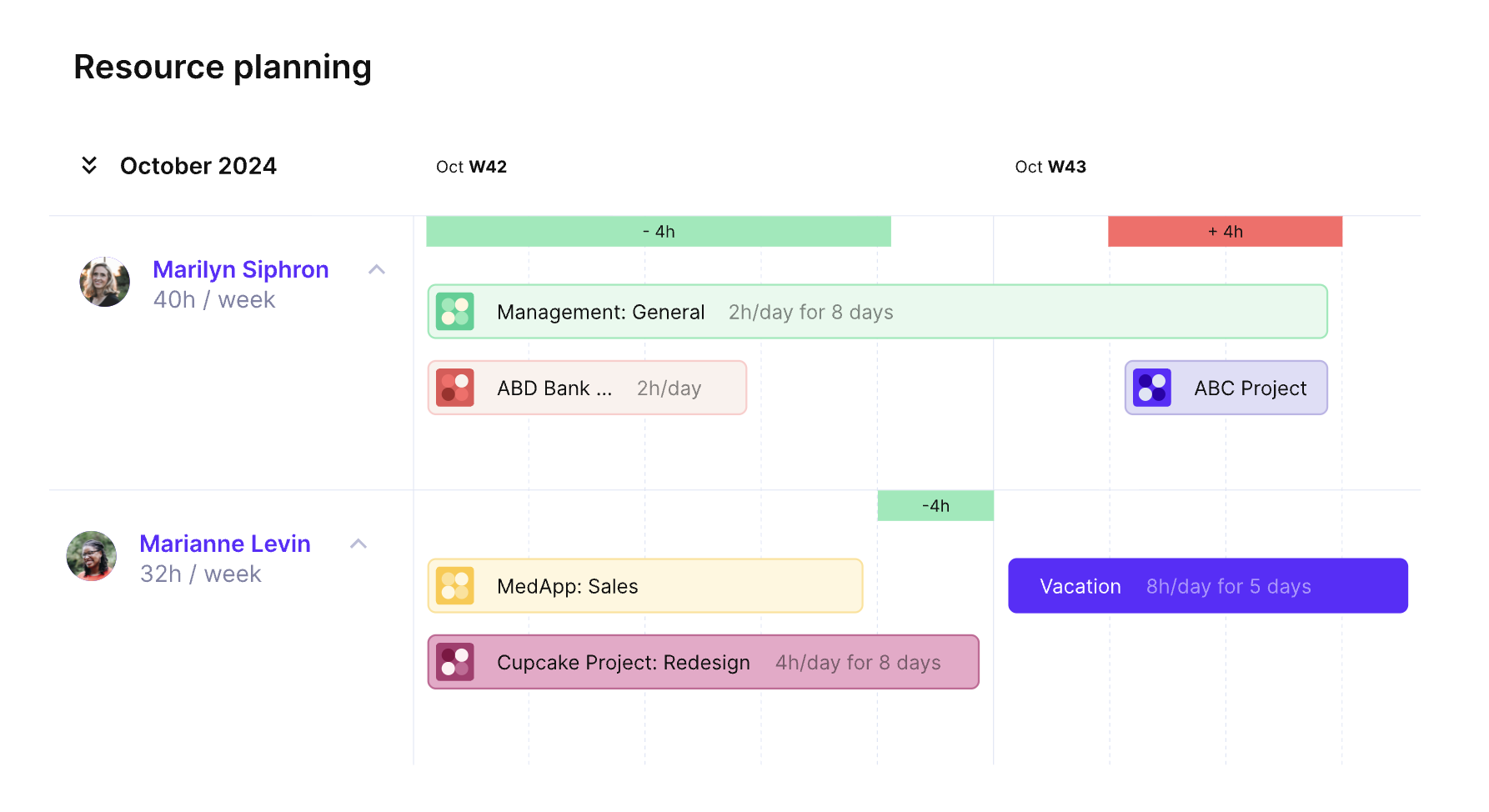Collapse Marianne Levin's row chevron

pos(358,544)
